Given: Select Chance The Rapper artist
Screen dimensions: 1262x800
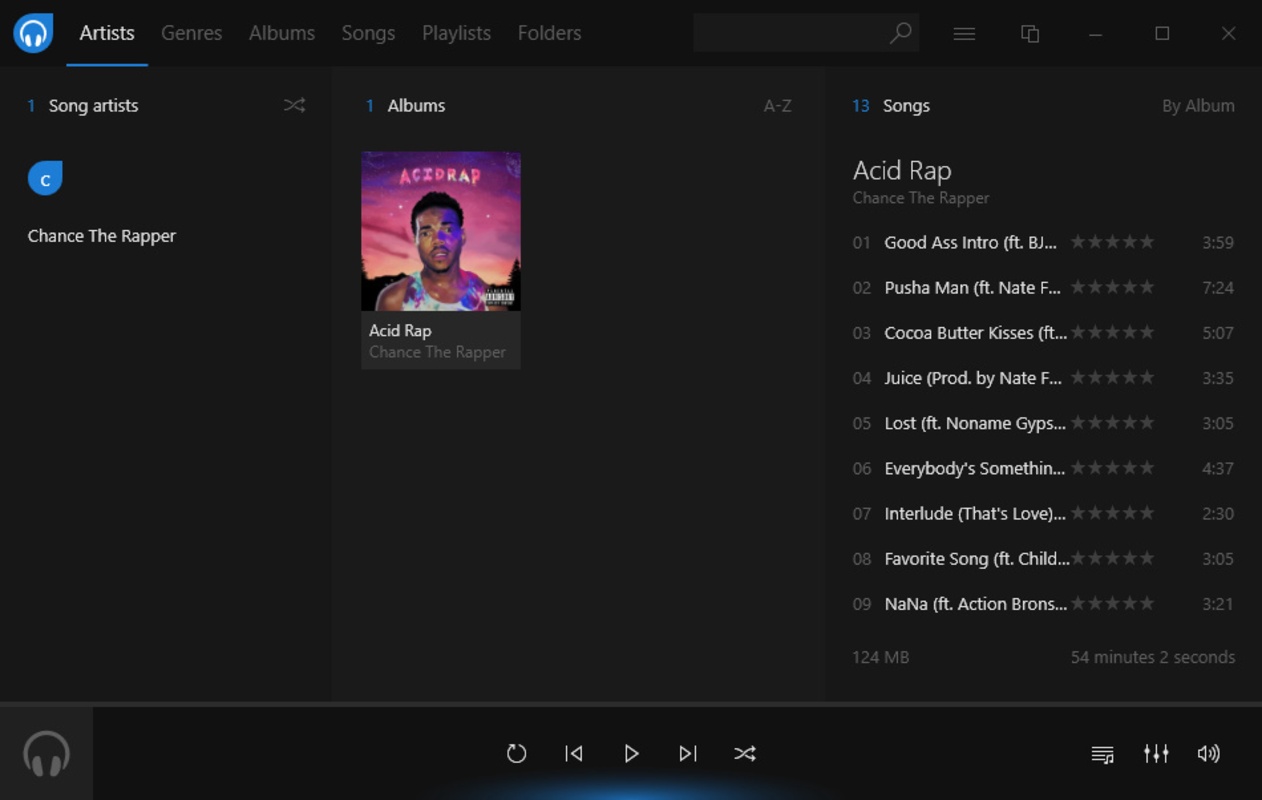Looking at the screenshot, I should 101,236.
